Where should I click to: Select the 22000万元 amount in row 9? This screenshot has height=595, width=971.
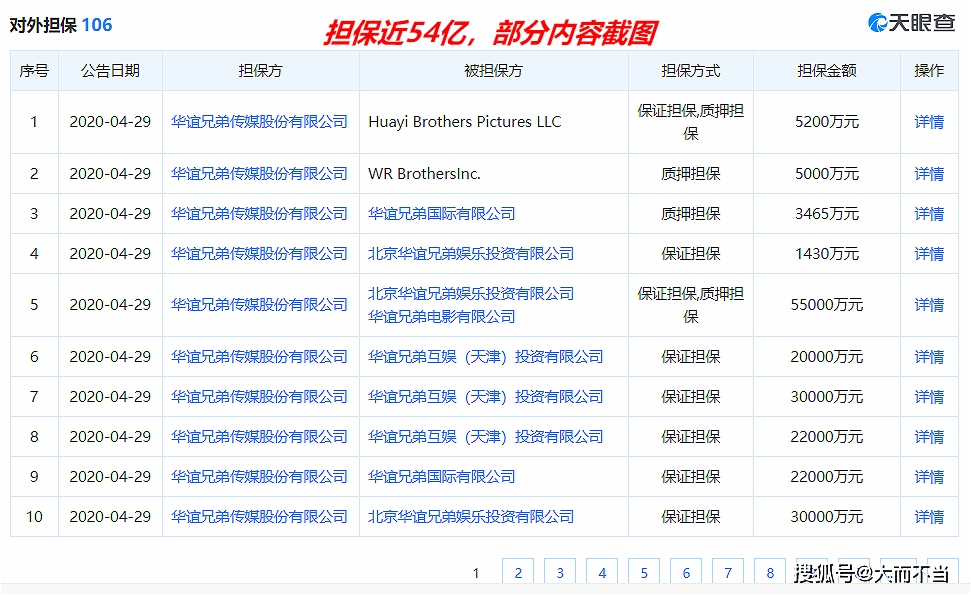[827, 477]
